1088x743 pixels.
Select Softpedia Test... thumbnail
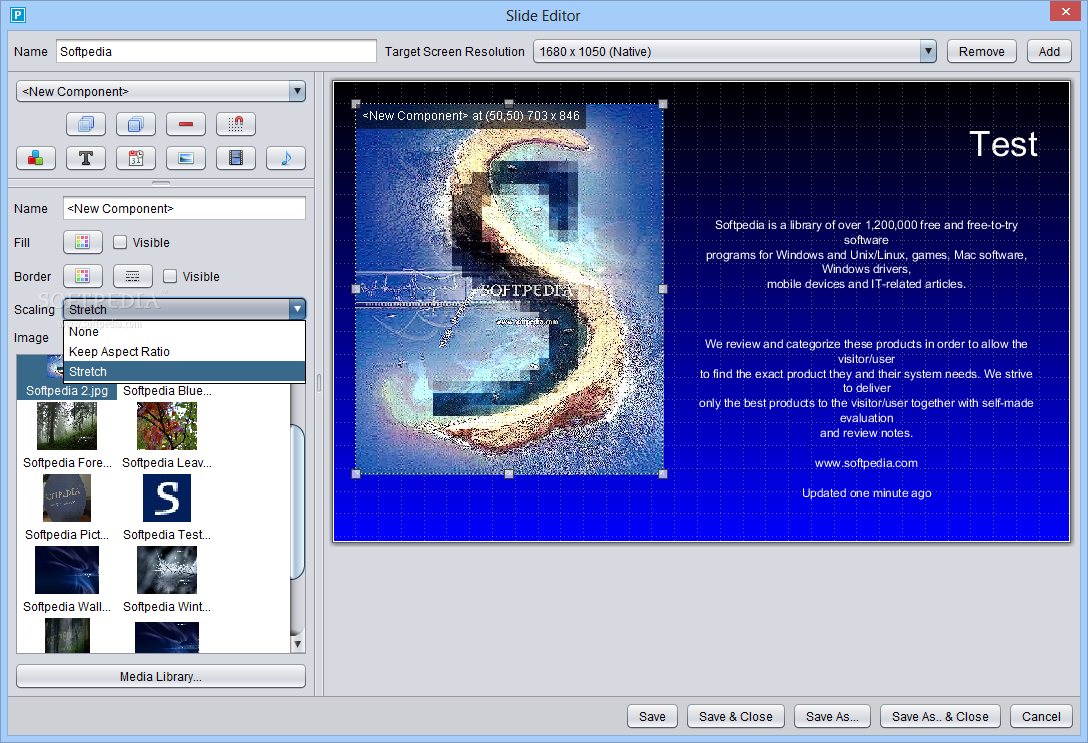pyautogui.click(x=167, y=498)
